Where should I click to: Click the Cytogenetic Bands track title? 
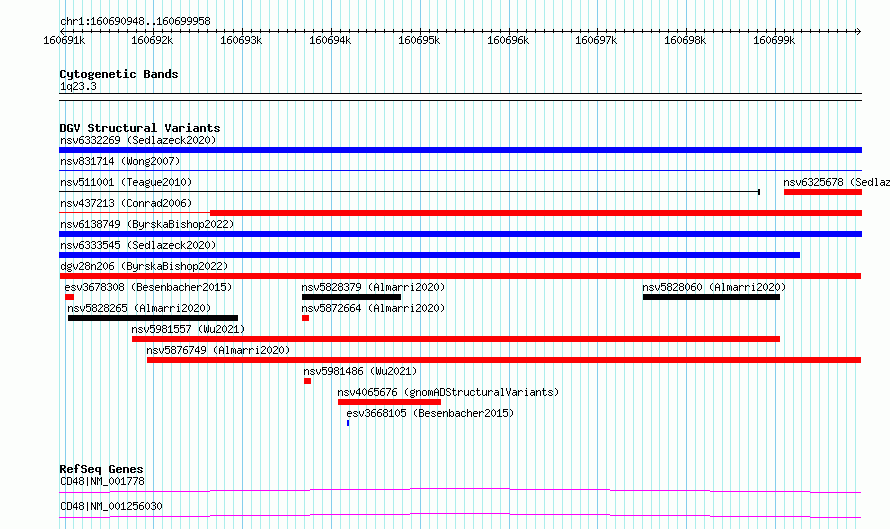click(x=119, y=74)
